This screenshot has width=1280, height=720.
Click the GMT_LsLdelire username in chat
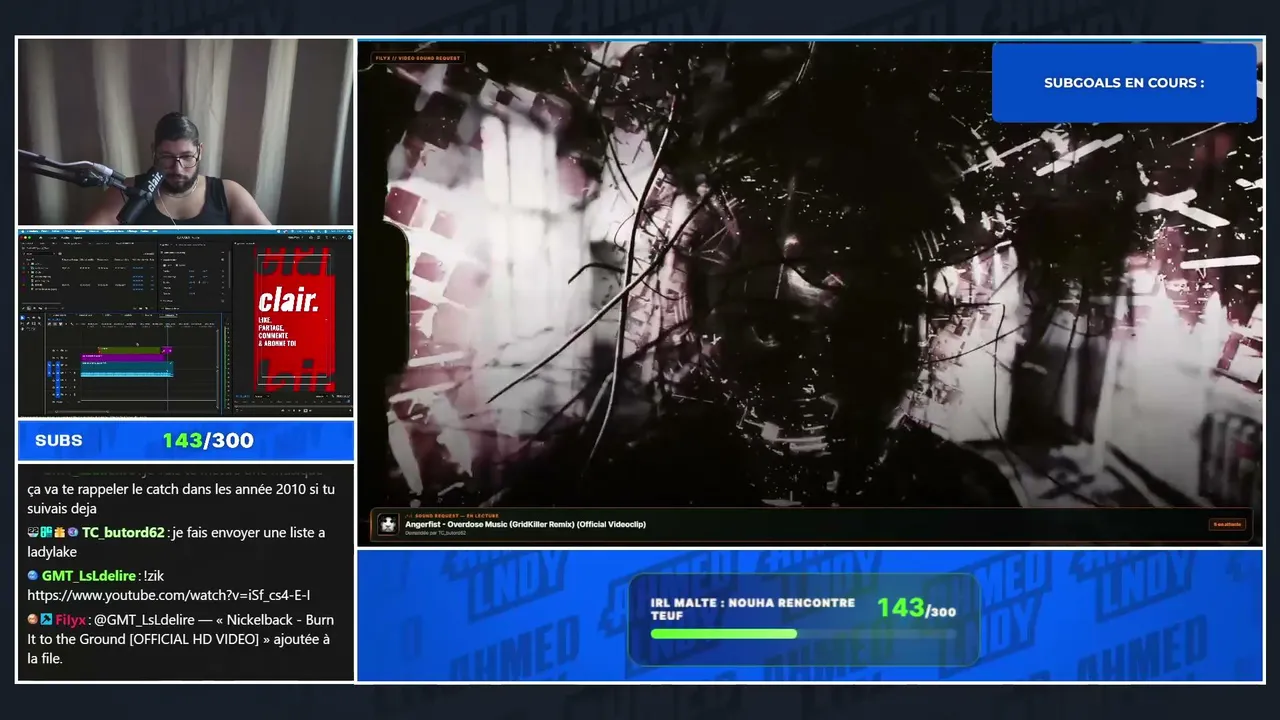[x=88, y=576]
